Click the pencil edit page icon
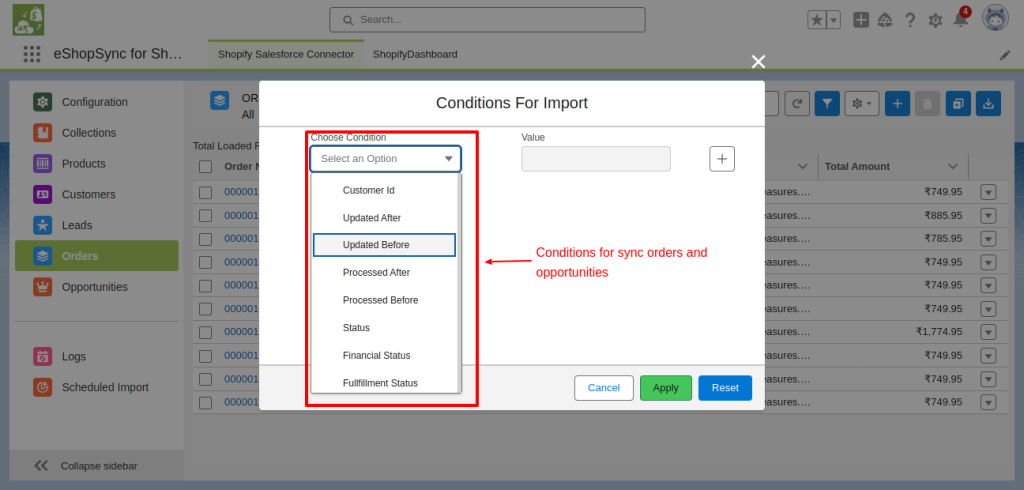The width and height of the screenshot is (1024, 490). (x=1005, y=56)
